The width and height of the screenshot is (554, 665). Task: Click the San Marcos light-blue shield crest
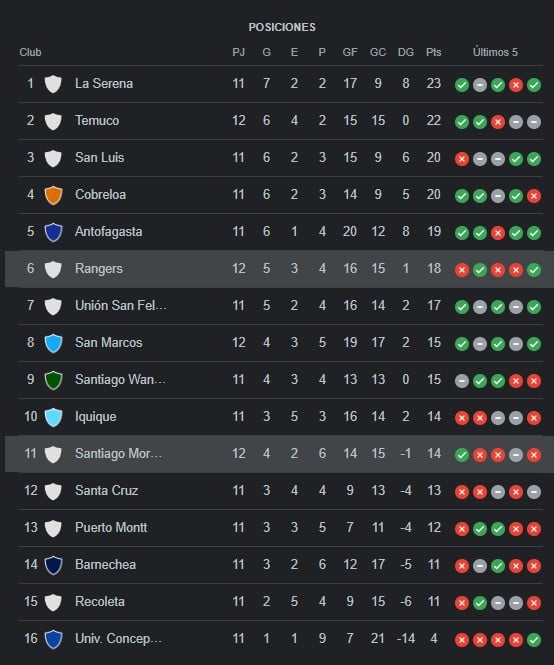[53, 343]
